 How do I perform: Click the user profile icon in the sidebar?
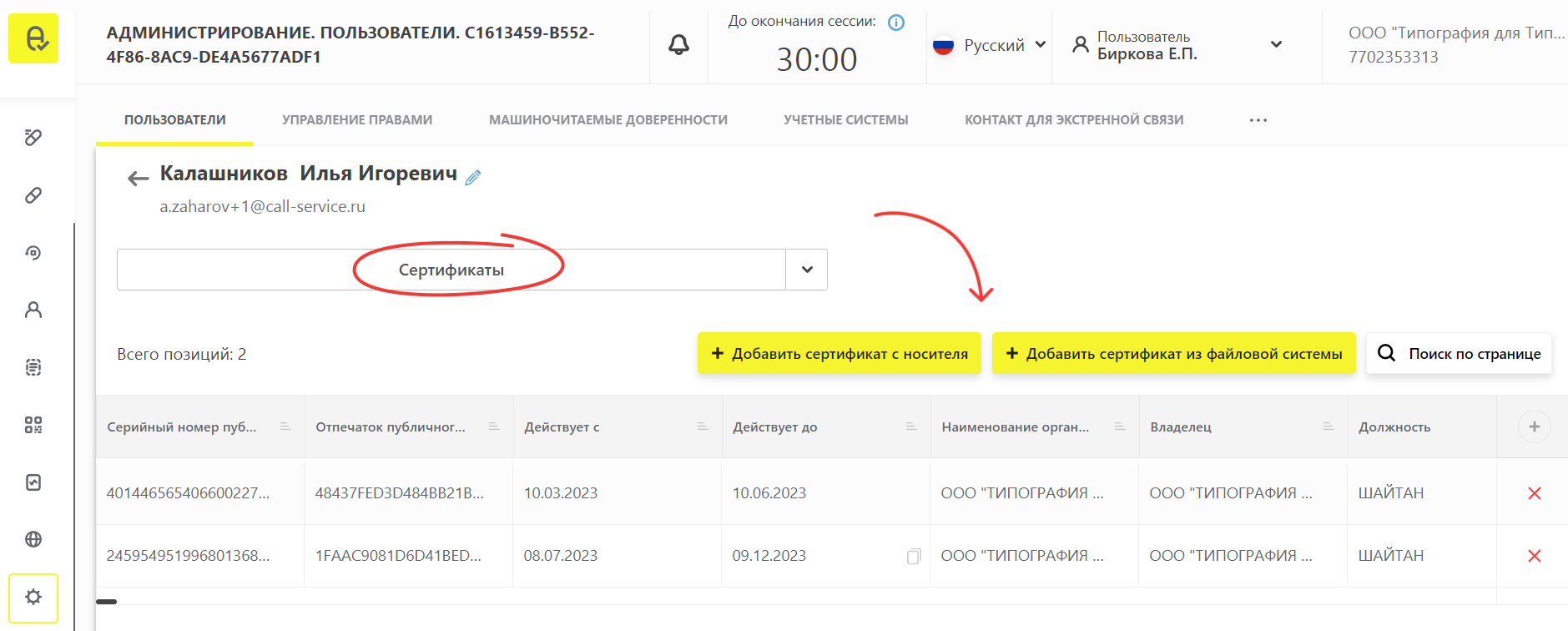pos(33,310)
